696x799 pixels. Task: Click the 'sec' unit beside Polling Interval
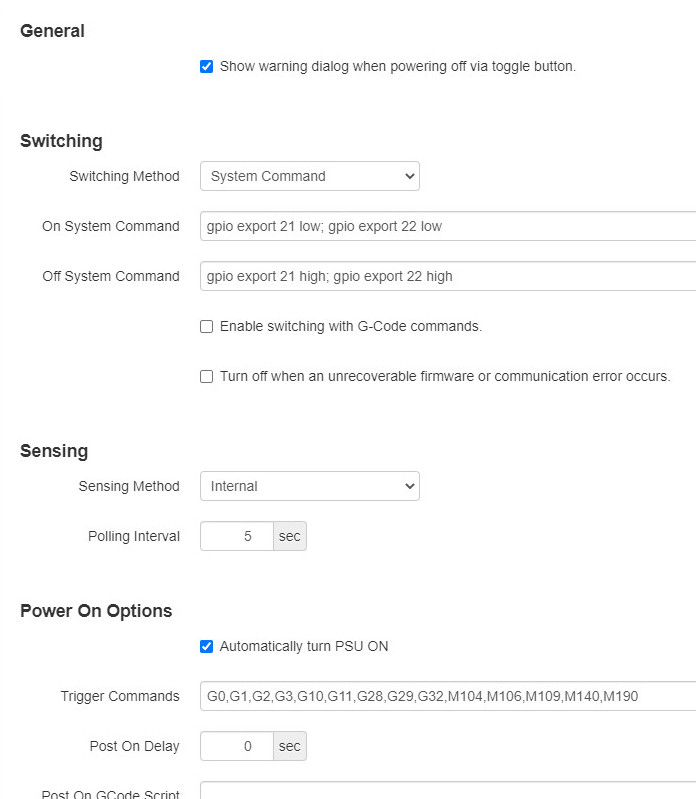290,536
